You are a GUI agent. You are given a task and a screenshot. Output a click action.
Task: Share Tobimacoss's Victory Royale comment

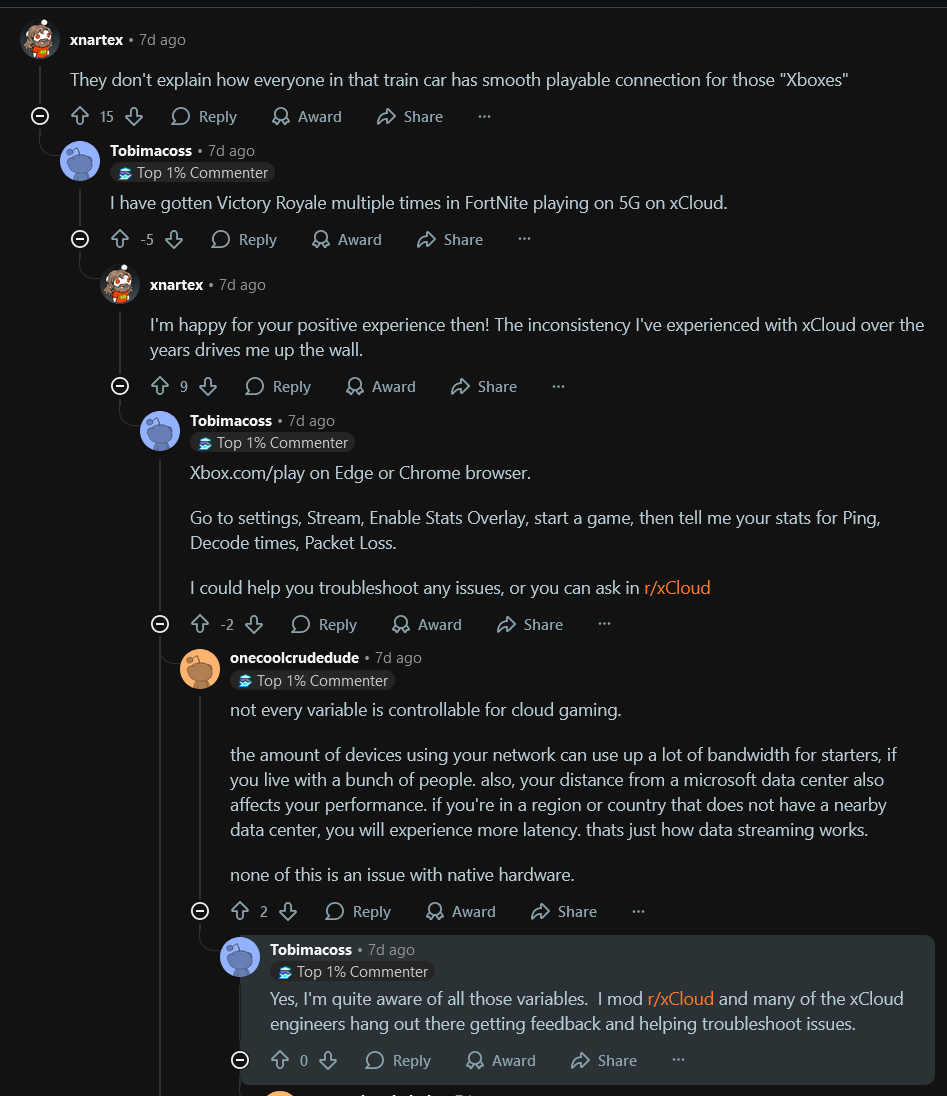[450, 240]
